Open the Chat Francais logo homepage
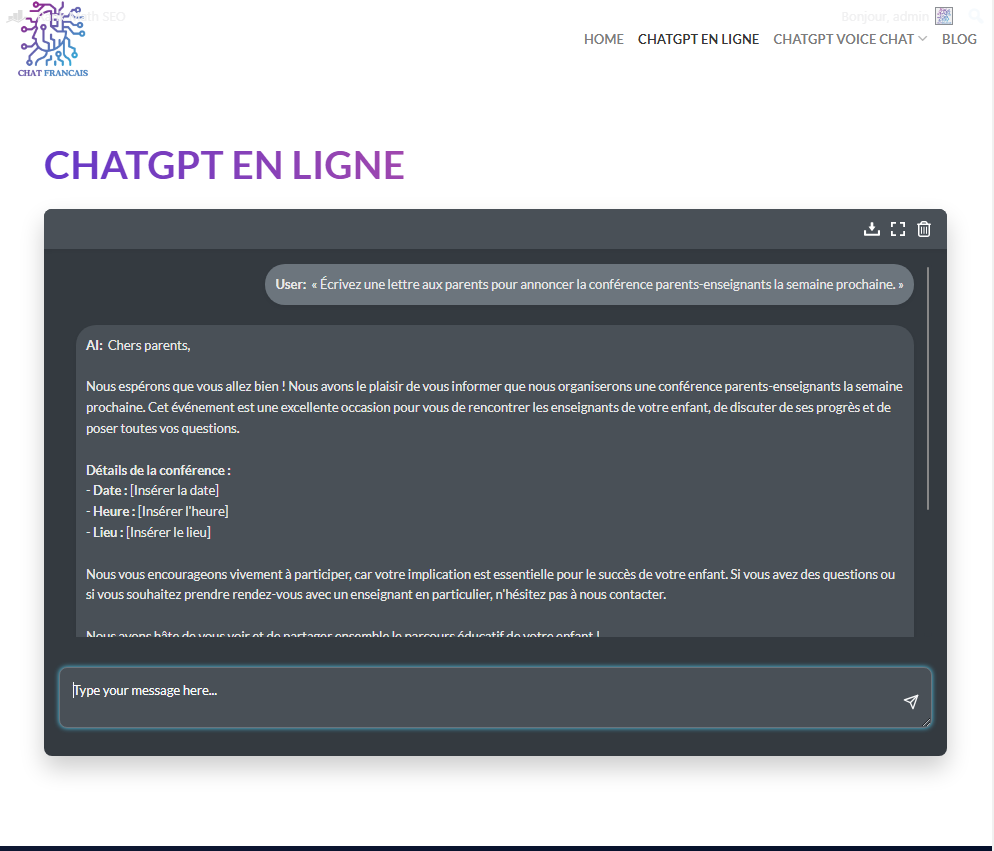This screenshot has height=851, width=994. coord(53,39)
